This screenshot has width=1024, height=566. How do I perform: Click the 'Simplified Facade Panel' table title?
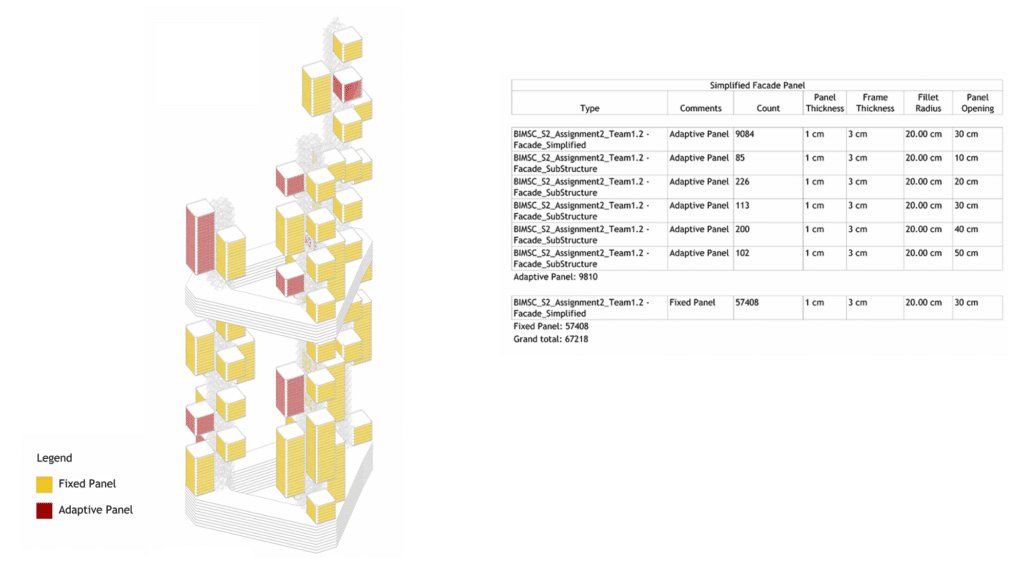(x=756, y=86)
